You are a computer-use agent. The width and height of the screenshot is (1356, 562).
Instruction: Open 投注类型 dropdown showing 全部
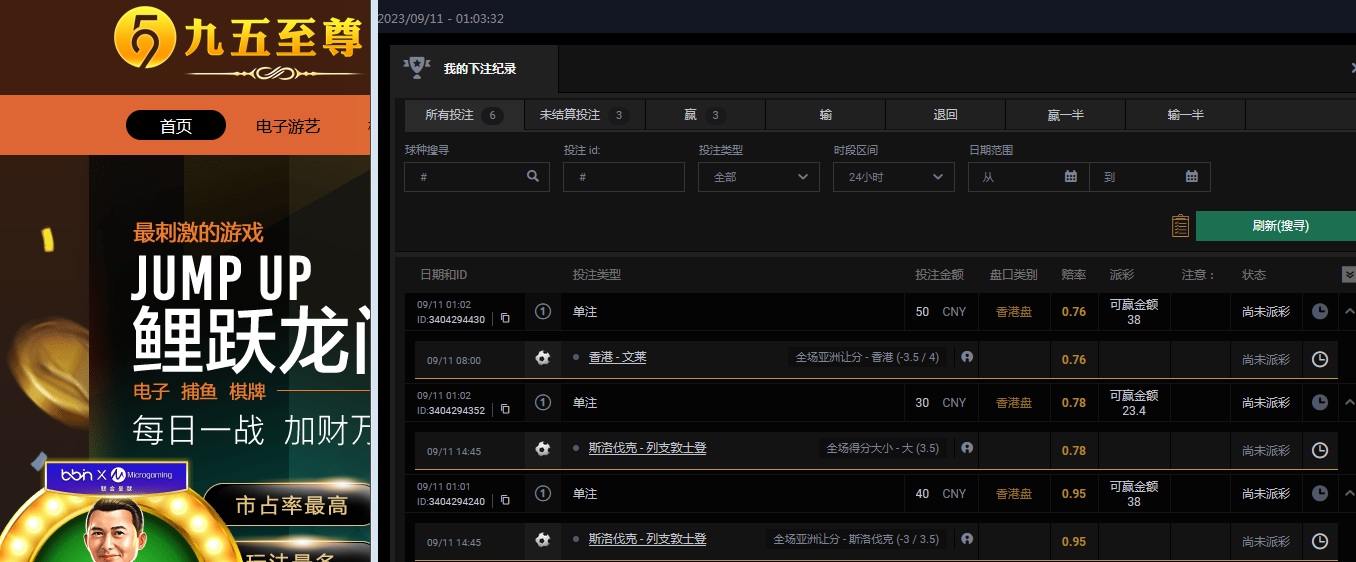(759, 177)
